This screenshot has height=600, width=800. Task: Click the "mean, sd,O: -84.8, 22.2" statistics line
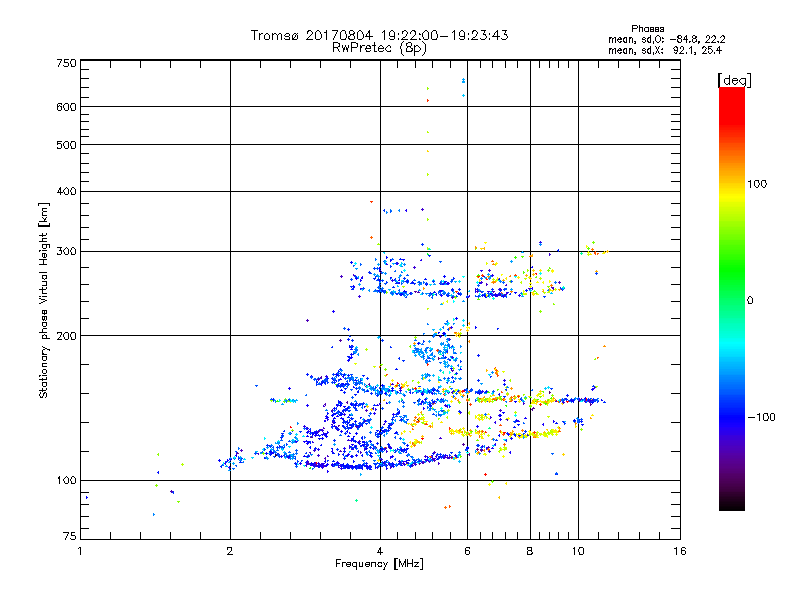[666, 39]
